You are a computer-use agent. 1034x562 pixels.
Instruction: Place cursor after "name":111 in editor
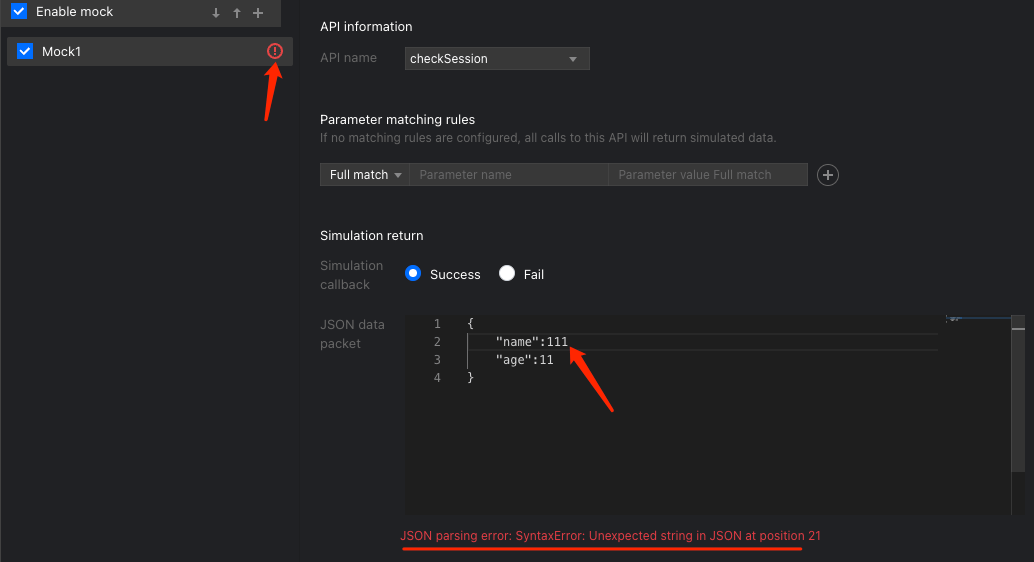coord(569,342)
